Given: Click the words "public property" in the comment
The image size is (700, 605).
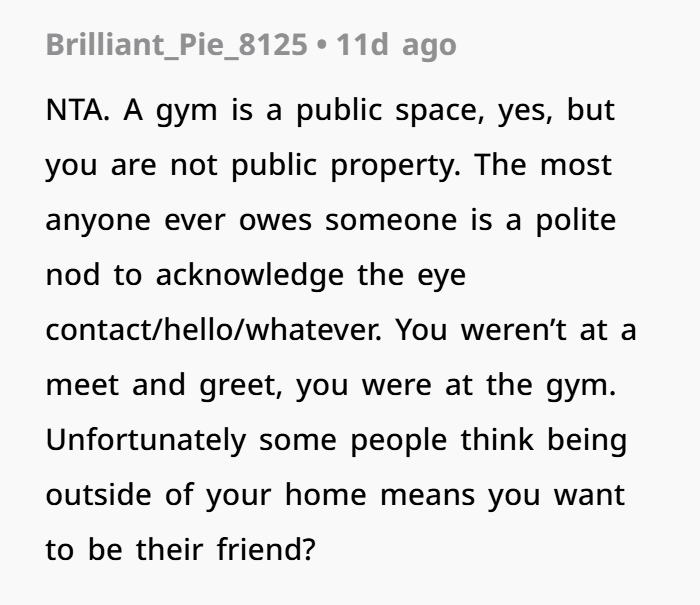Looking at the screenshot, I should [346, 166].
